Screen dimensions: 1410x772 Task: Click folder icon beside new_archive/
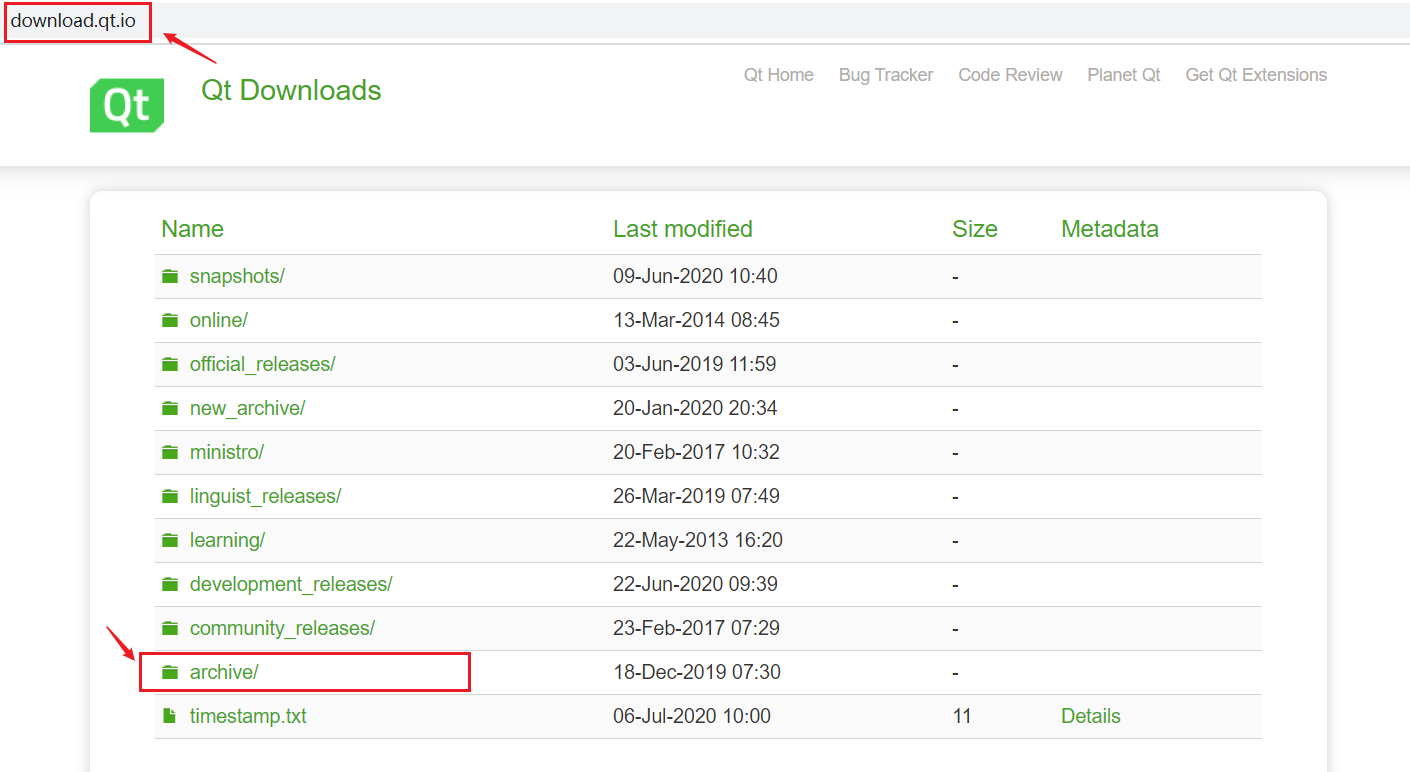coord(170,408)
